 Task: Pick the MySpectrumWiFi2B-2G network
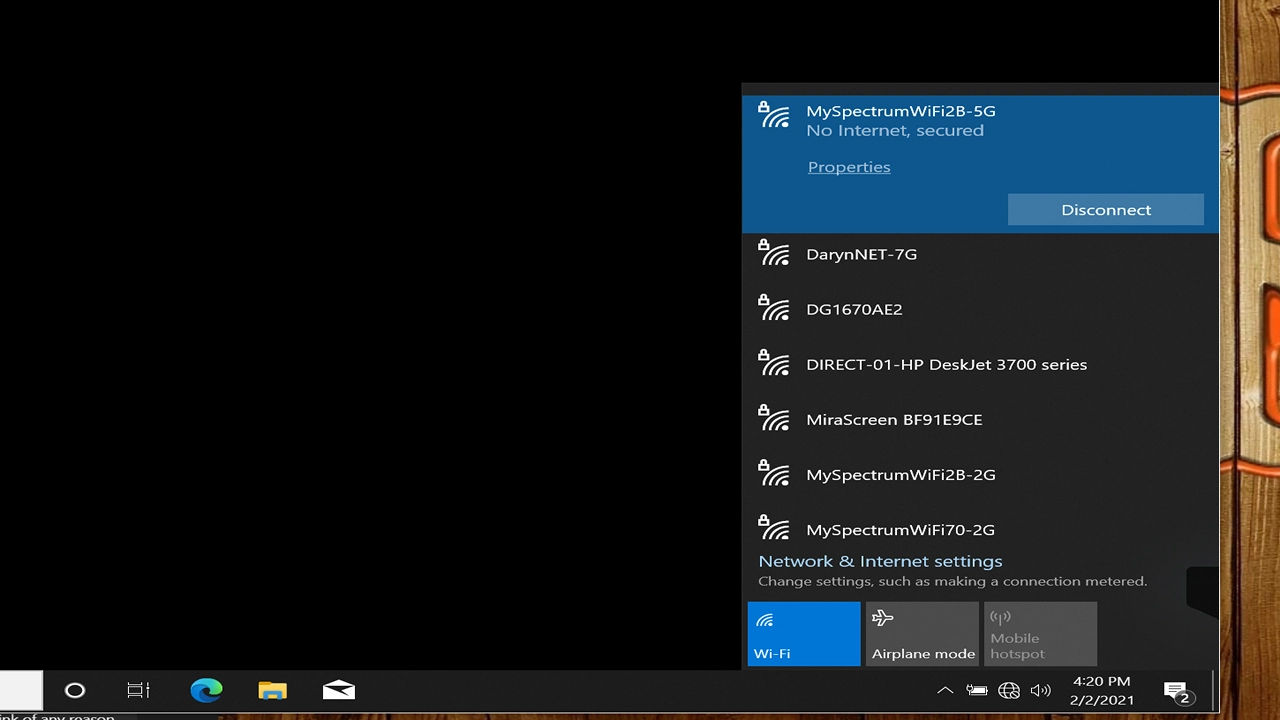pos(900,474)
